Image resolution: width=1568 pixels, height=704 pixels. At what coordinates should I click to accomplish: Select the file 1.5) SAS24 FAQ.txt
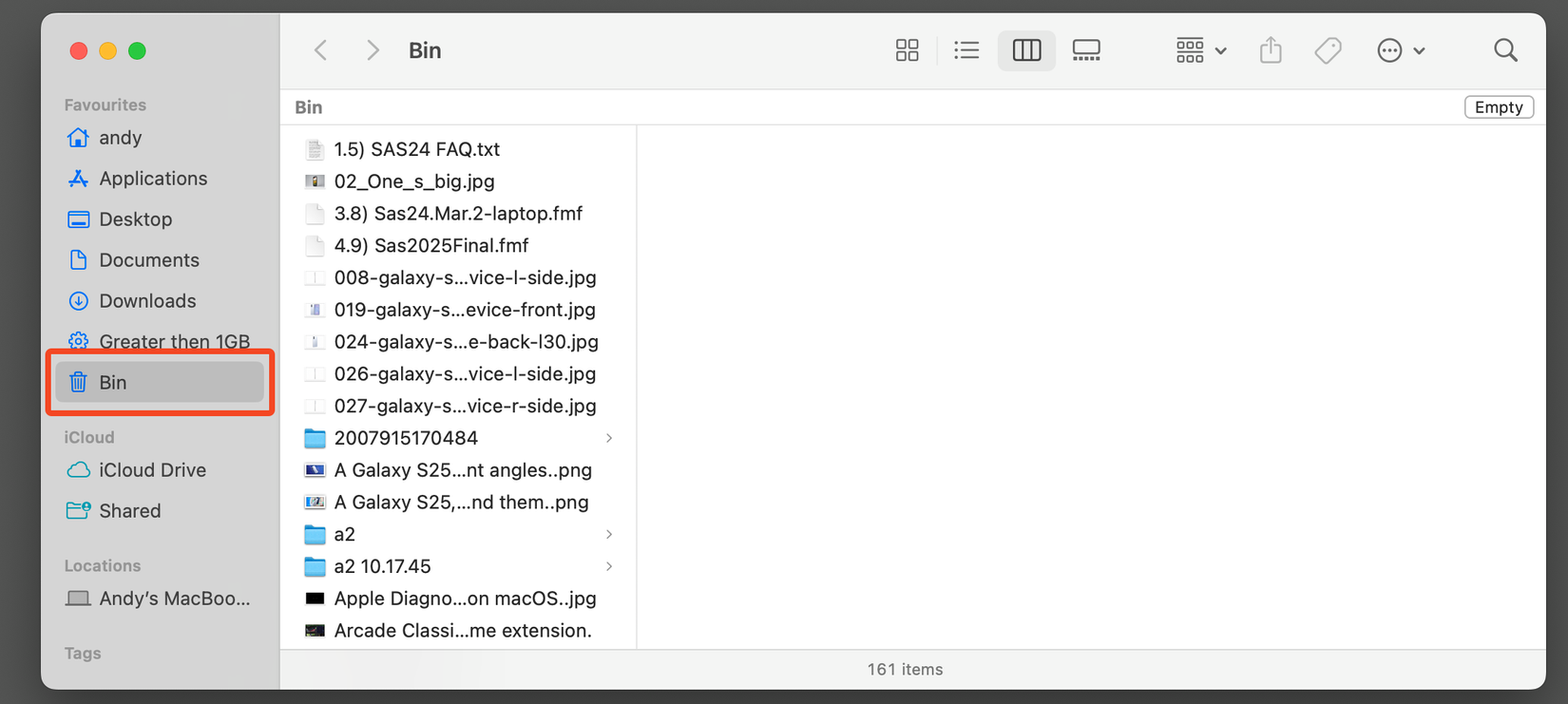point(416,149)
